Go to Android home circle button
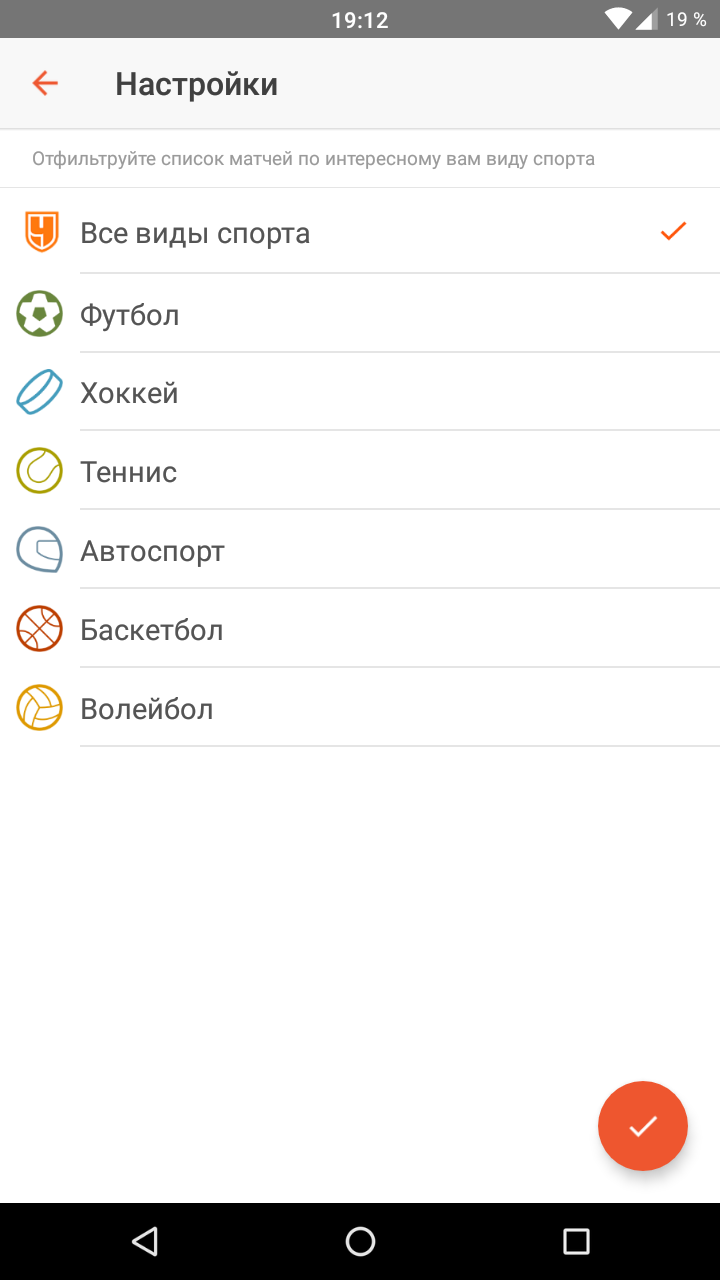 coord(360,1241)
